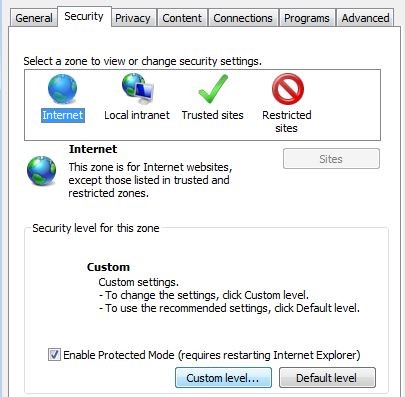
Task: Show the Advanced tab
Action: tap(365, 18)
